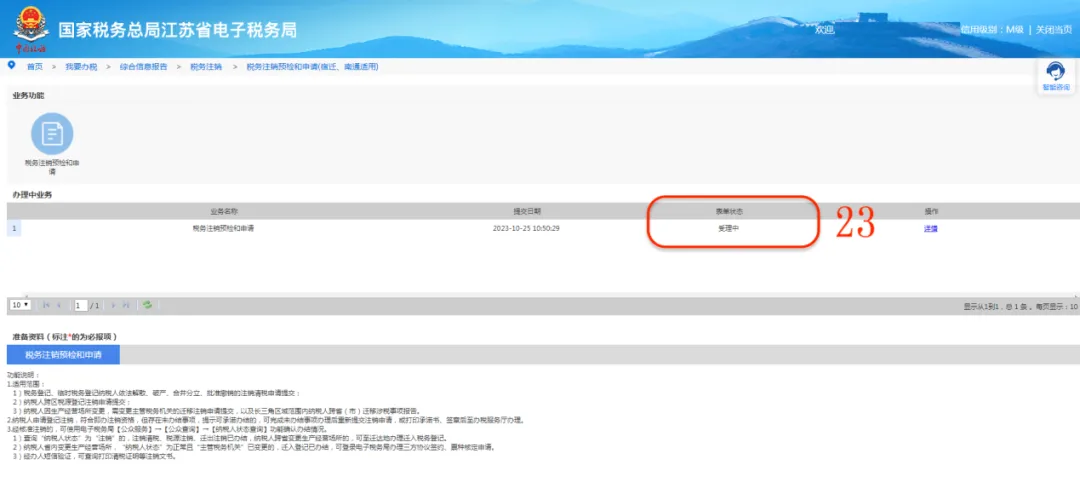
Task: Go to previous page arrow
Action: pos(59,304)
